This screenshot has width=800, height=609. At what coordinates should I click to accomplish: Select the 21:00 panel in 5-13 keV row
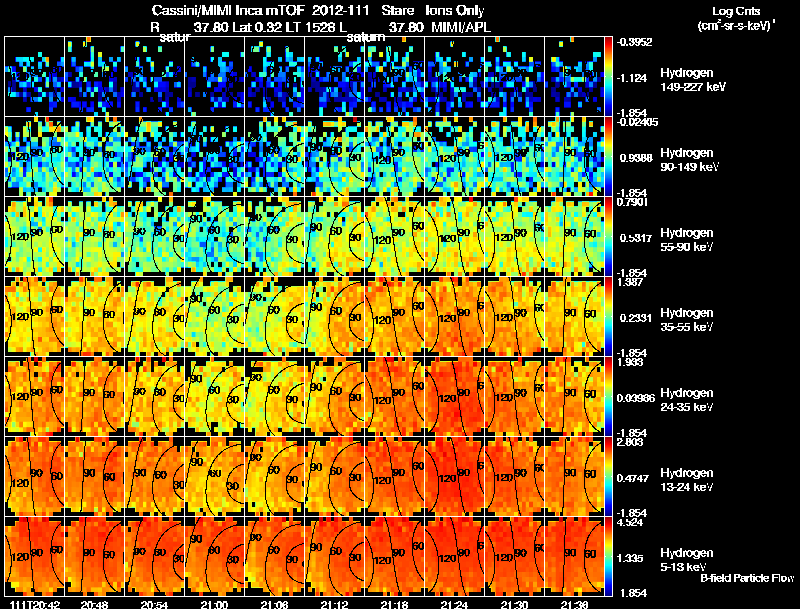214,556
